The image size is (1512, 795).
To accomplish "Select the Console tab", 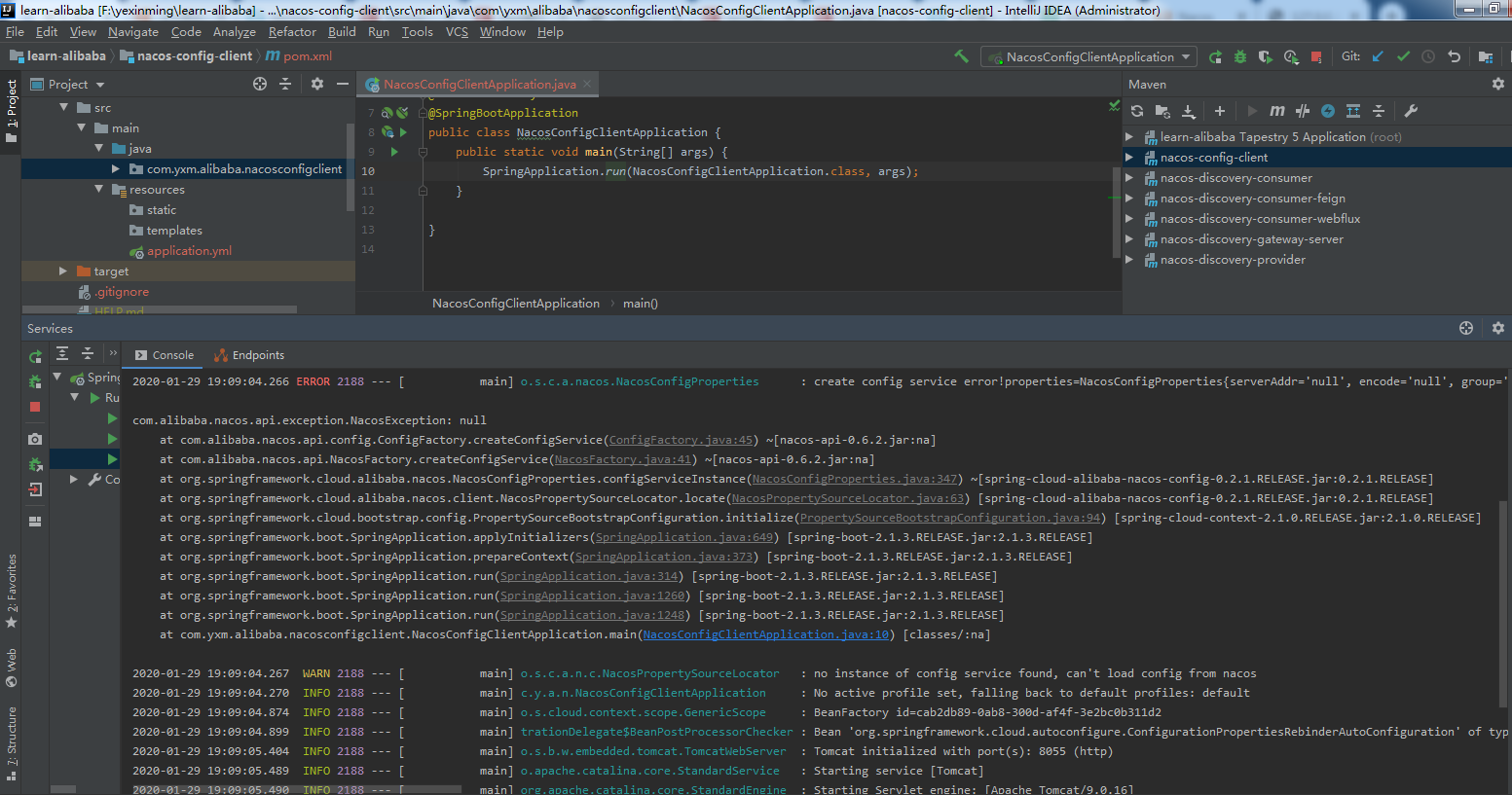I will click(x=165, y=355).
